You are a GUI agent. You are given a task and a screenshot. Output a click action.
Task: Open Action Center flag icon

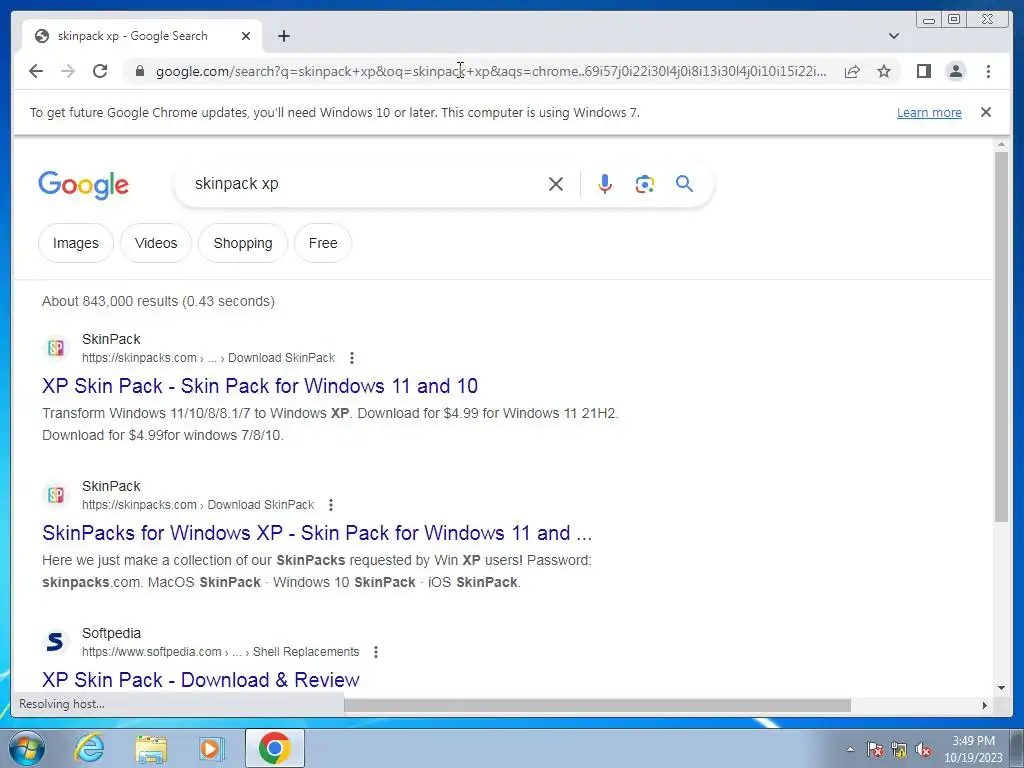pyautogui.click(x=875, y=749)
